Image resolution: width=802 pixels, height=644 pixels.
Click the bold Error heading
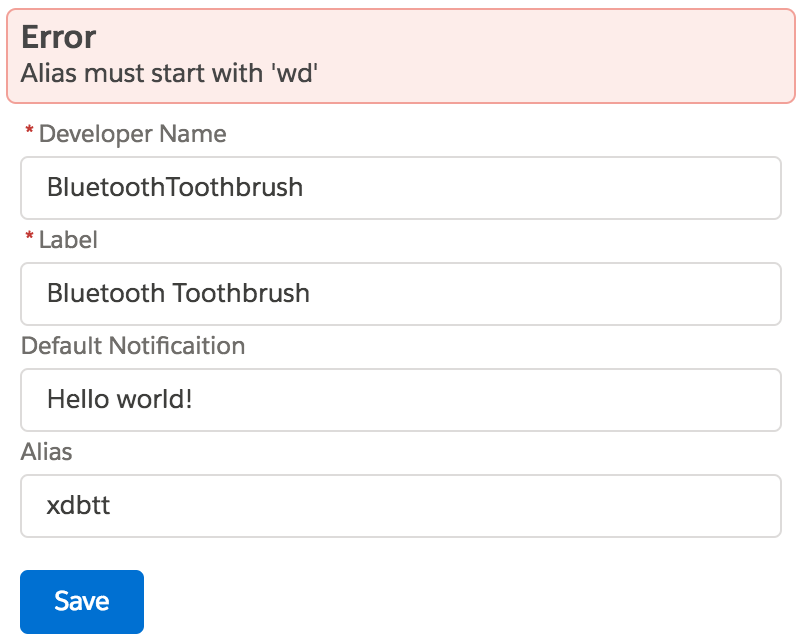(58, 37)
